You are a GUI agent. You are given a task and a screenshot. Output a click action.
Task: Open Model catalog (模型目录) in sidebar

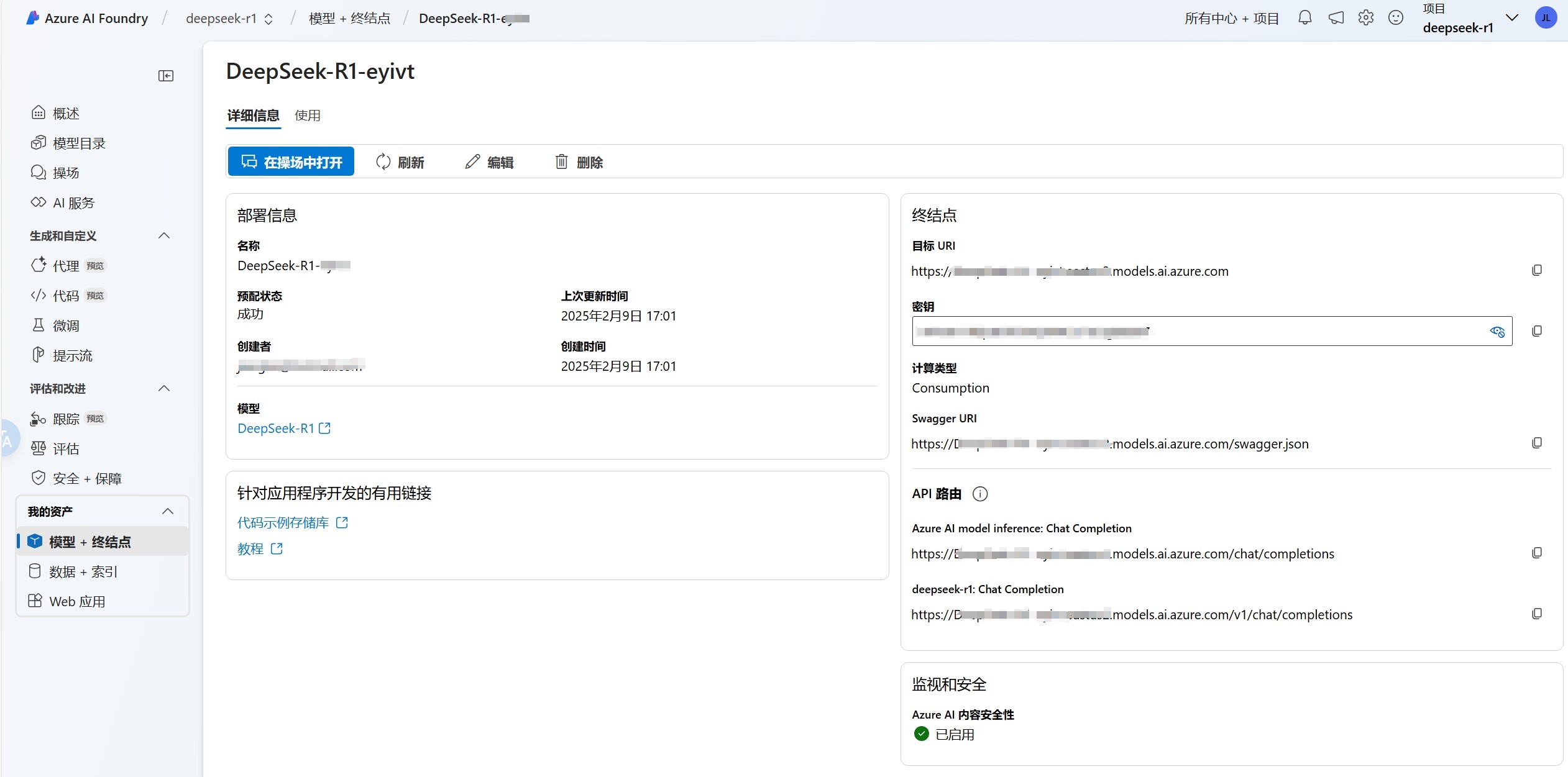tap(68, 143)
